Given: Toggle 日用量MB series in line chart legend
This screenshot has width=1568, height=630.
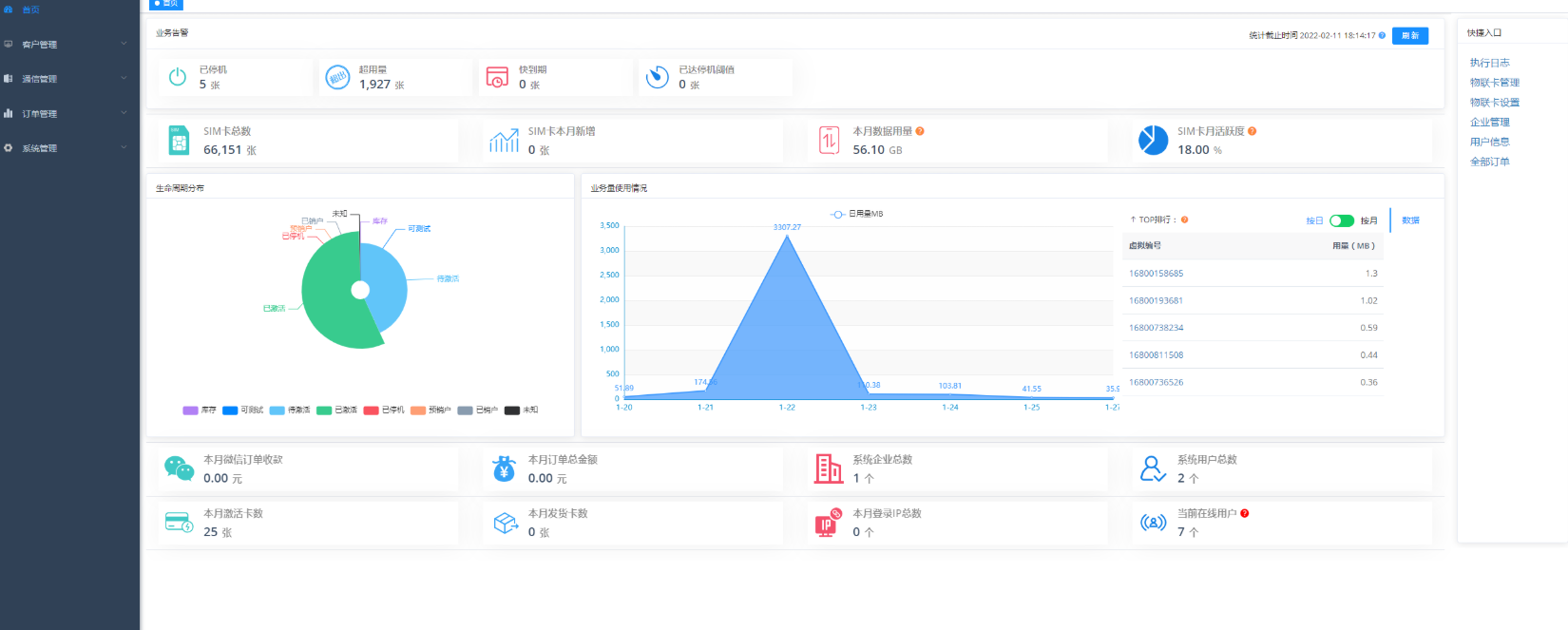Looking at the screenshot, I should [x=857, y=214].
